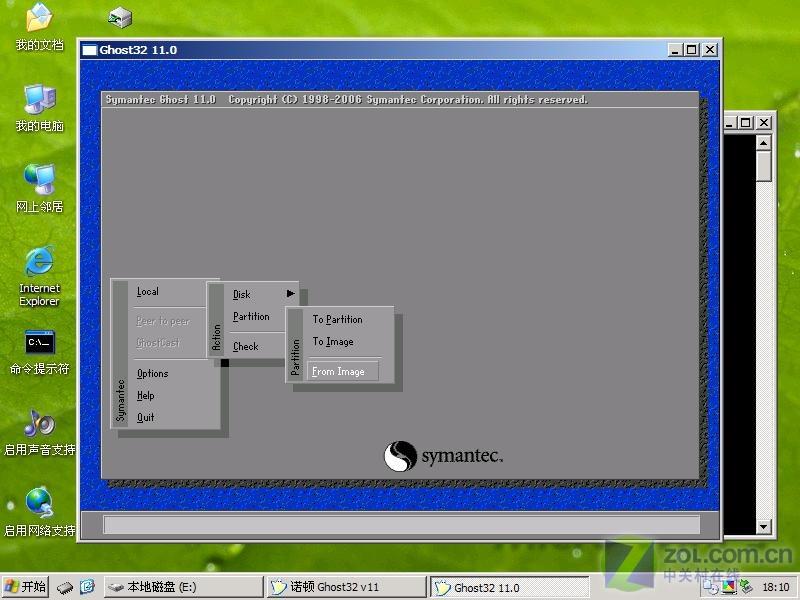Choose Local in the Symantec menu
The height and width of the screenshot is (600, 800).
click(x=148, y=292)
